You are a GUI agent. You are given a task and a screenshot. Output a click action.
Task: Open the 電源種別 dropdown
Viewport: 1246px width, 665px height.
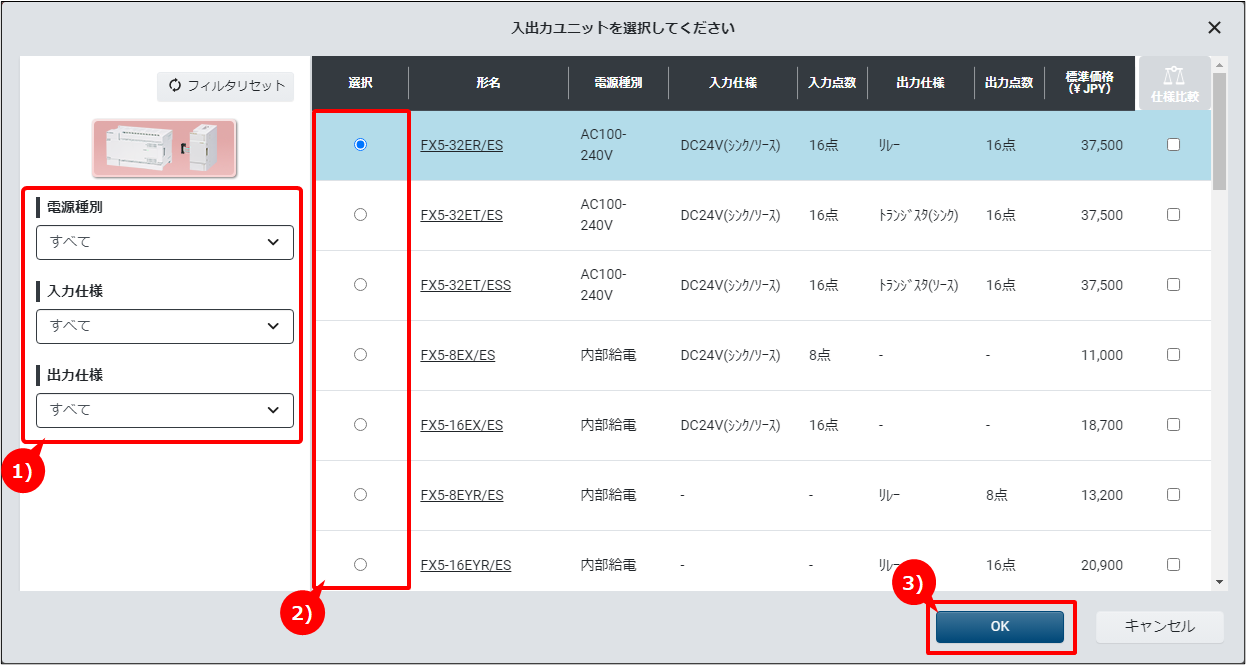[165, 242]
